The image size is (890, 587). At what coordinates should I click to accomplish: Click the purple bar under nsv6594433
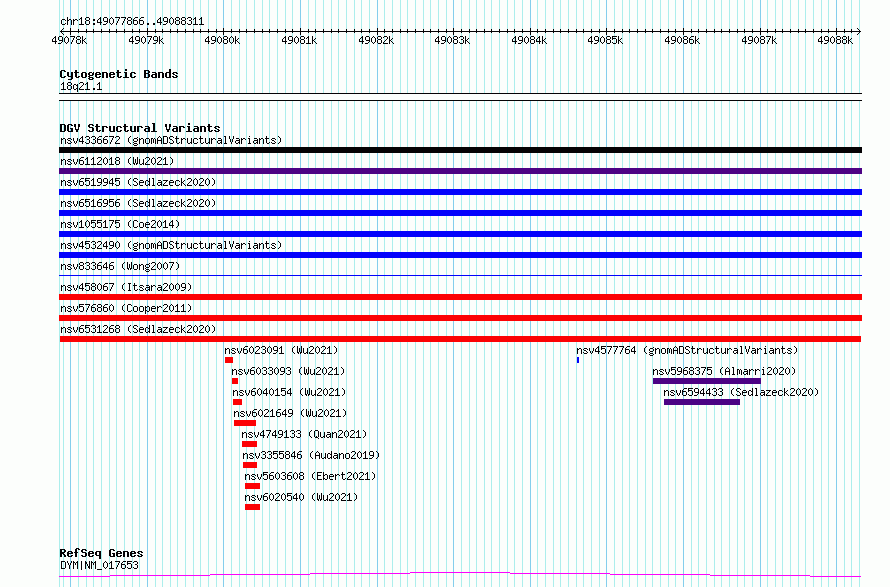point(702,402)
